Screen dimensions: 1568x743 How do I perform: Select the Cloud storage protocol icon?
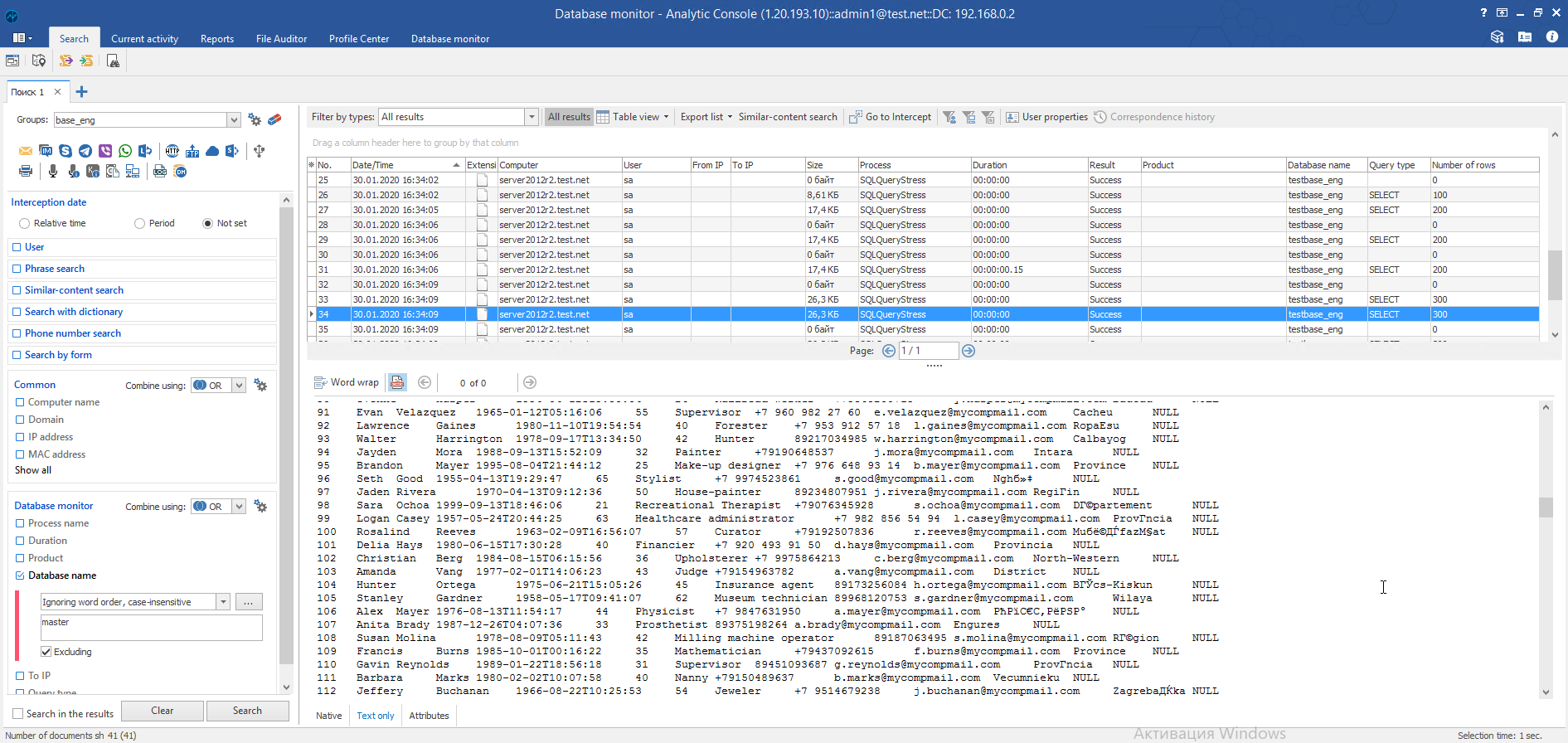[212, 151]
